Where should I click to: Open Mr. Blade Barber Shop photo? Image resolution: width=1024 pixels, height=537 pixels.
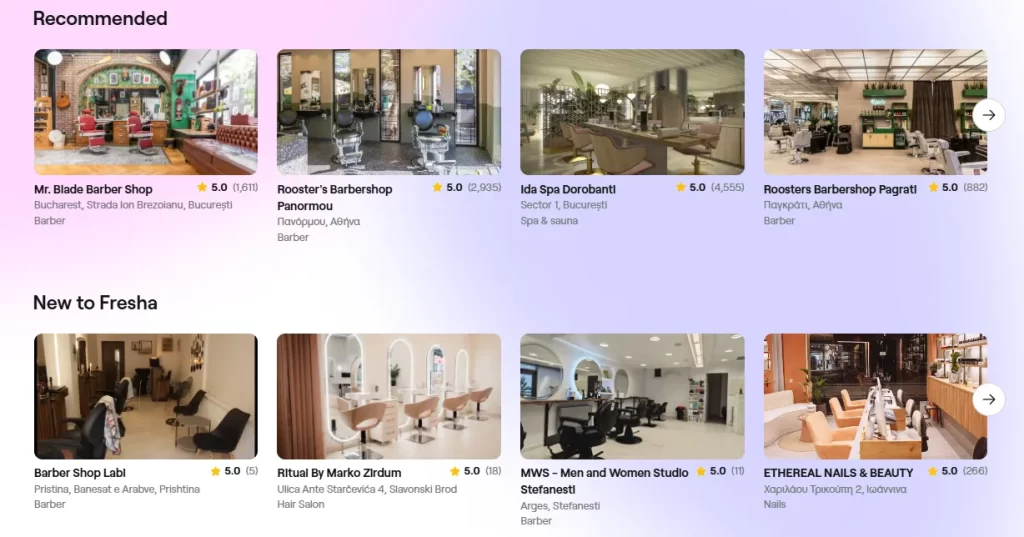(x=146, y=112)
